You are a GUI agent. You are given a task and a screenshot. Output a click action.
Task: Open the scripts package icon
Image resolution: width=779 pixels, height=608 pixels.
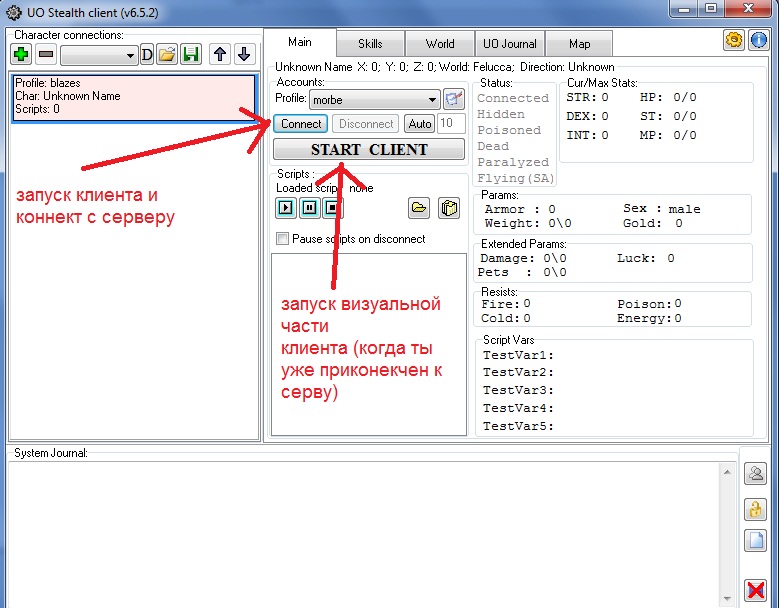click(449, 208)
